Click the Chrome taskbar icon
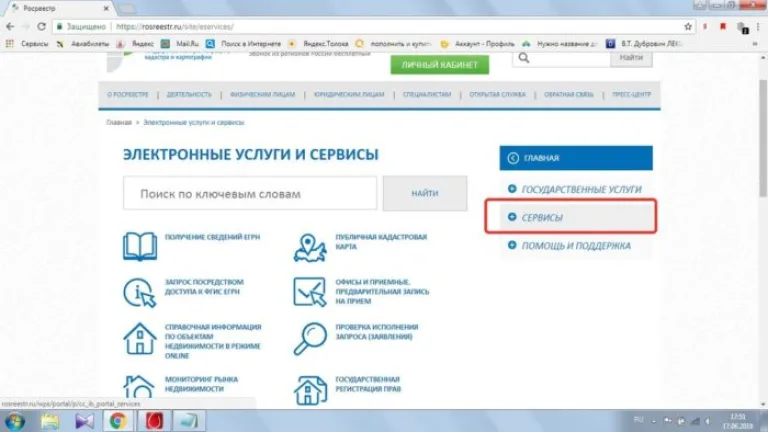 (x=118, y=421)
